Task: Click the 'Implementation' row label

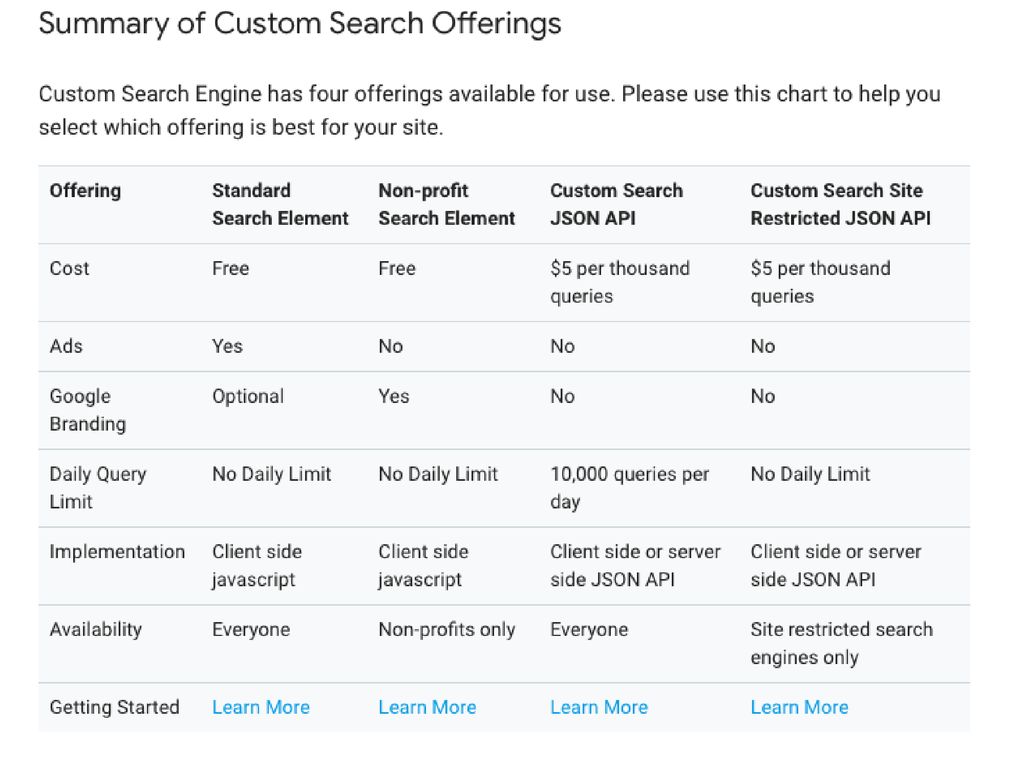Action: click(118, 552)
